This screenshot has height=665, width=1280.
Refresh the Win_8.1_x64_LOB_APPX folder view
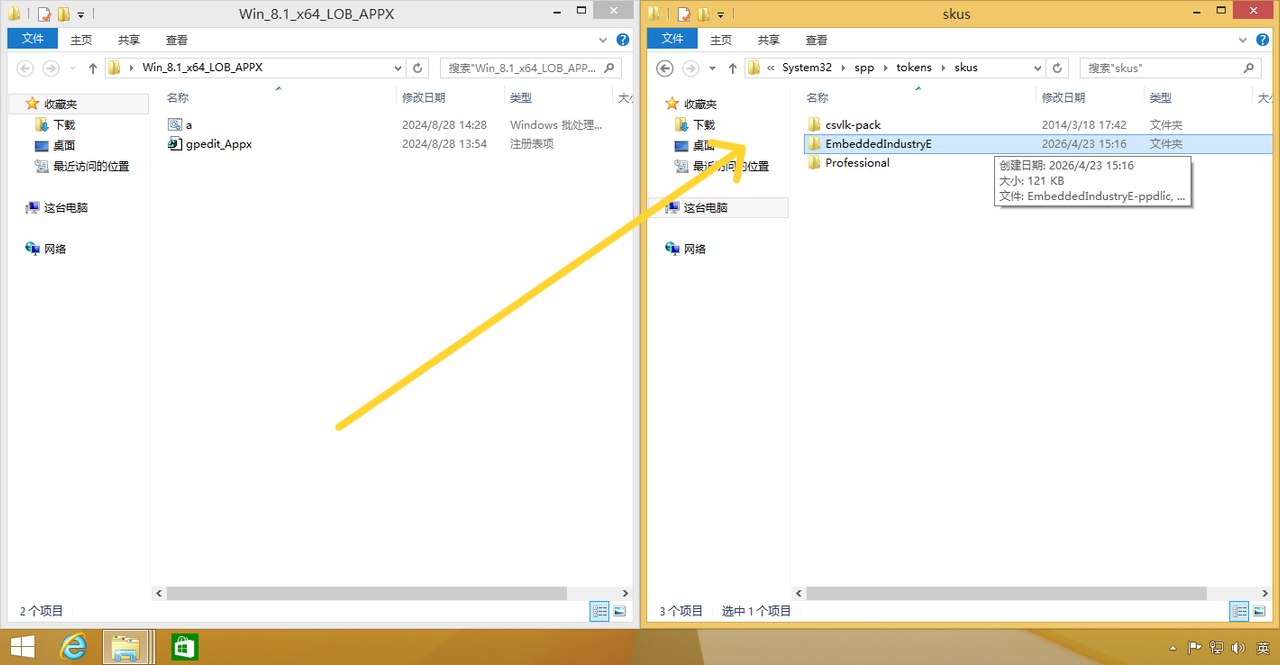pyautogui.click(x=420, y=68)
